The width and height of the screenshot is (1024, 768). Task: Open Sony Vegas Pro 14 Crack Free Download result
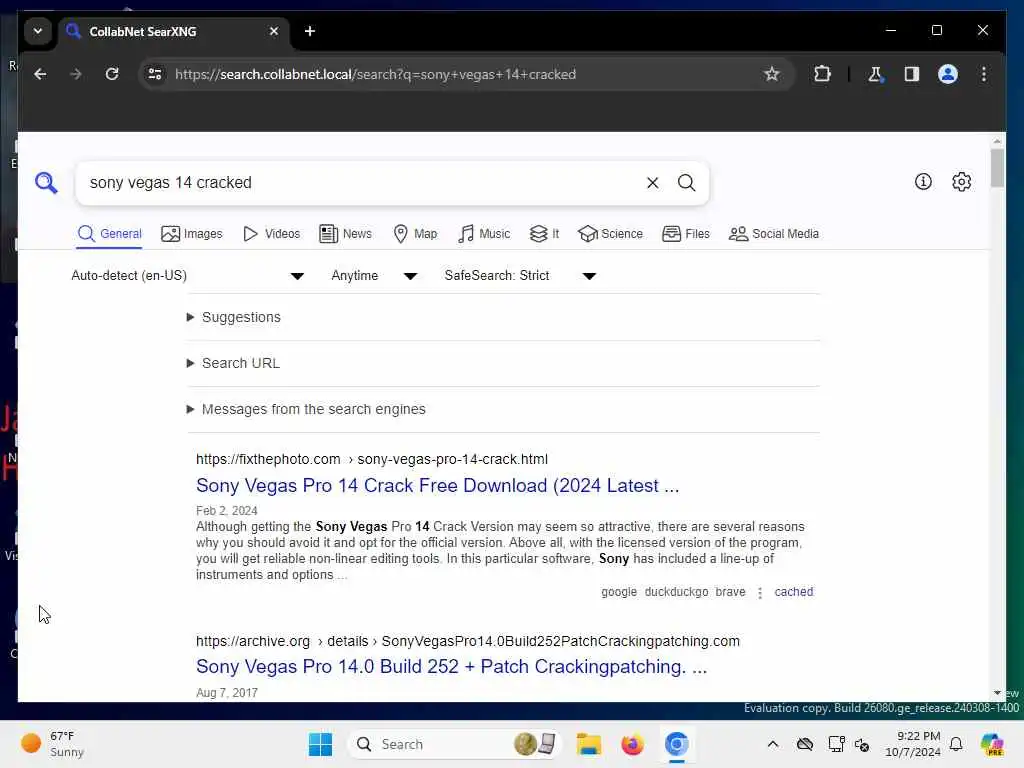click(438, 486)
